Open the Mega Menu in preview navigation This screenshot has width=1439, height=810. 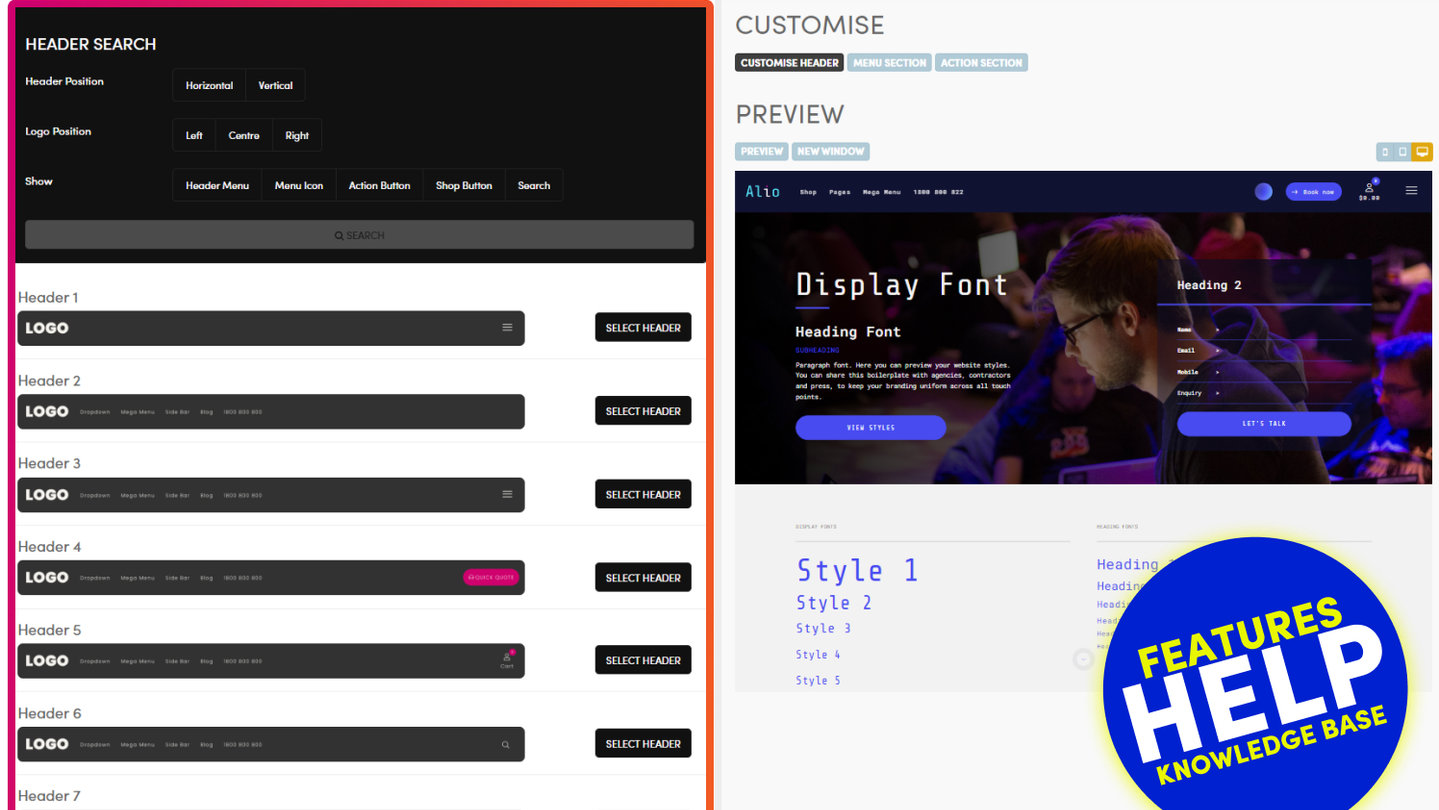881,192
